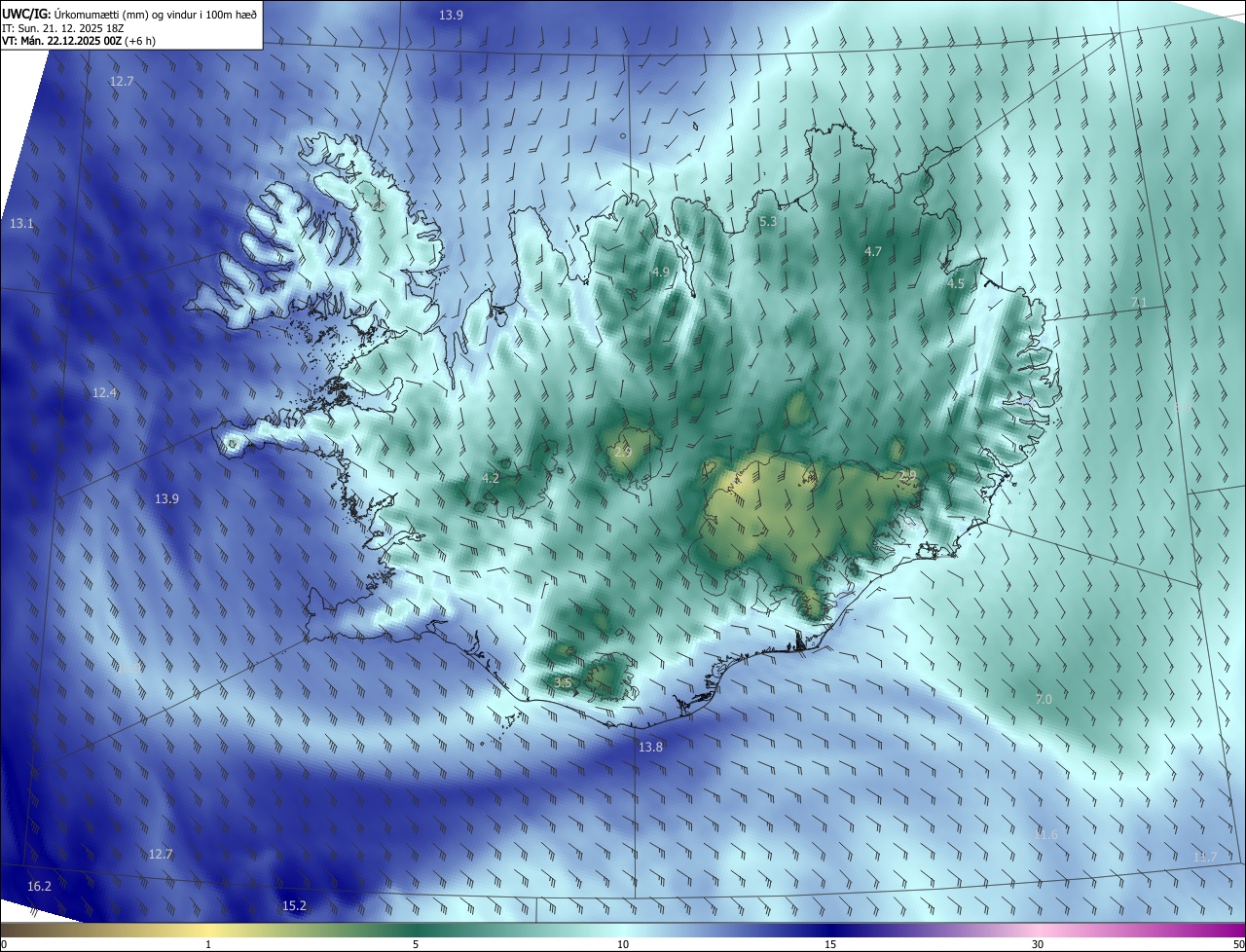Click the 13.9 value southwest of Snæfellsnes peninsula

pos(166,499)
